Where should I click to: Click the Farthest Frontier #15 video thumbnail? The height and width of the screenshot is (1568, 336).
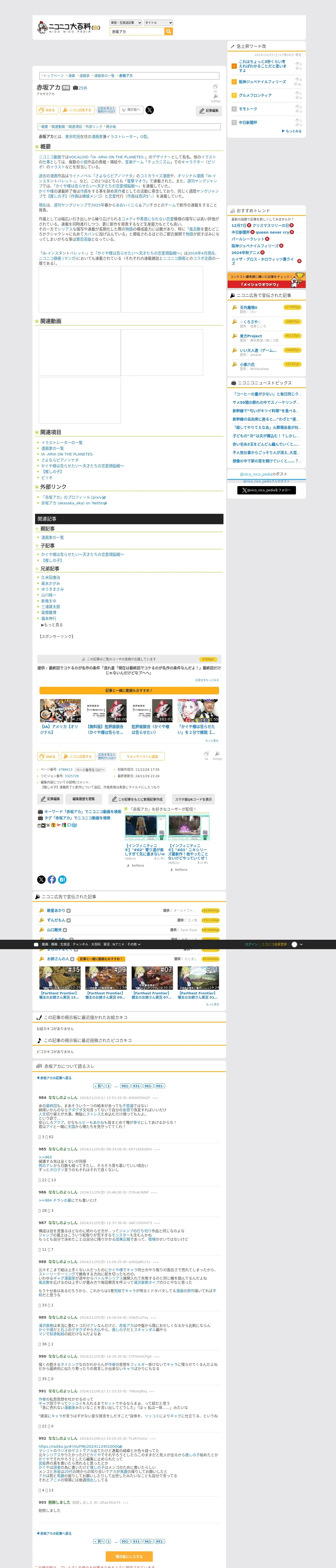pos(60,978)
